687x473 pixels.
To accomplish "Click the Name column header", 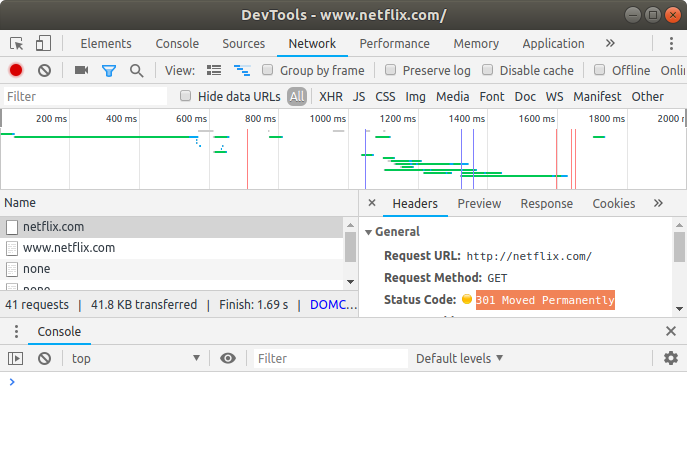I will (179, 203).
